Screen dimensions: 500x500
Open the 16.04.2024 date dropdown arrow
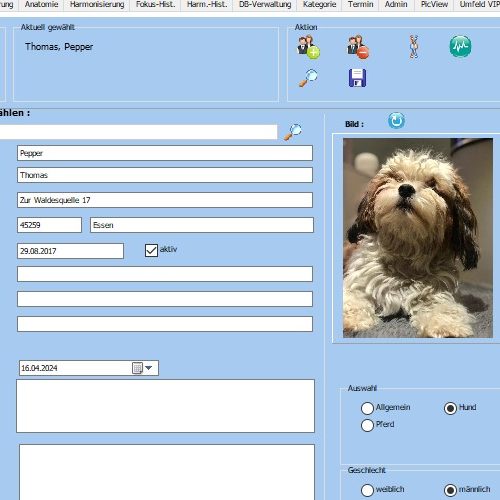(x=149, y=368)
